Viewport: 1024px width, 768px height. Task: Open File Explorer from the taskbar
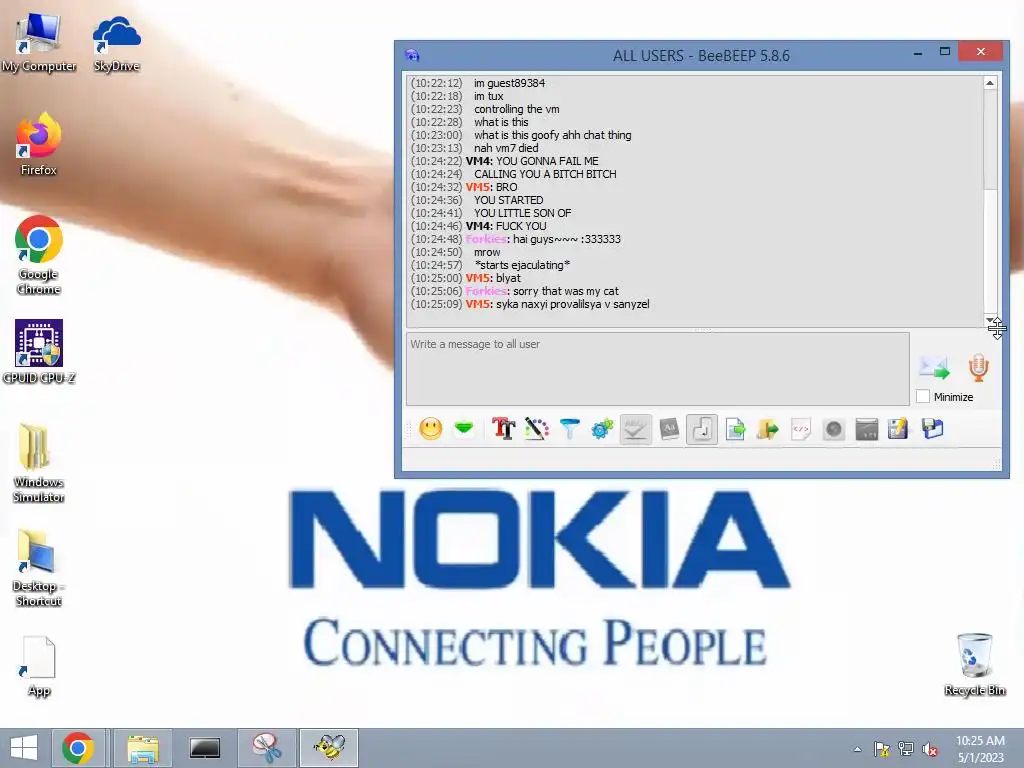pyautogui.click(x=143, y=748)
